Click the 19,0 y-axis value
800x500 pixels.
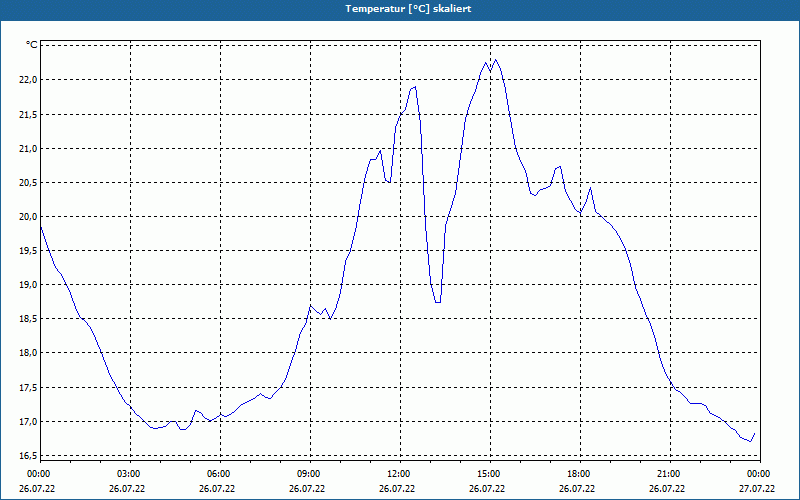[29, 285]
